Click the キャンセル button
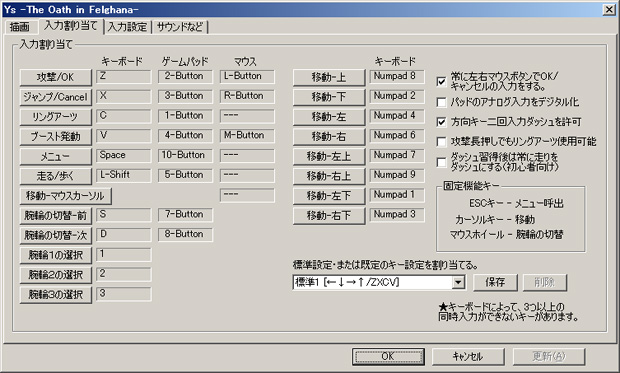Image resolution: width=620 pixels, height=373 pixels. click(x=468, y=356)
